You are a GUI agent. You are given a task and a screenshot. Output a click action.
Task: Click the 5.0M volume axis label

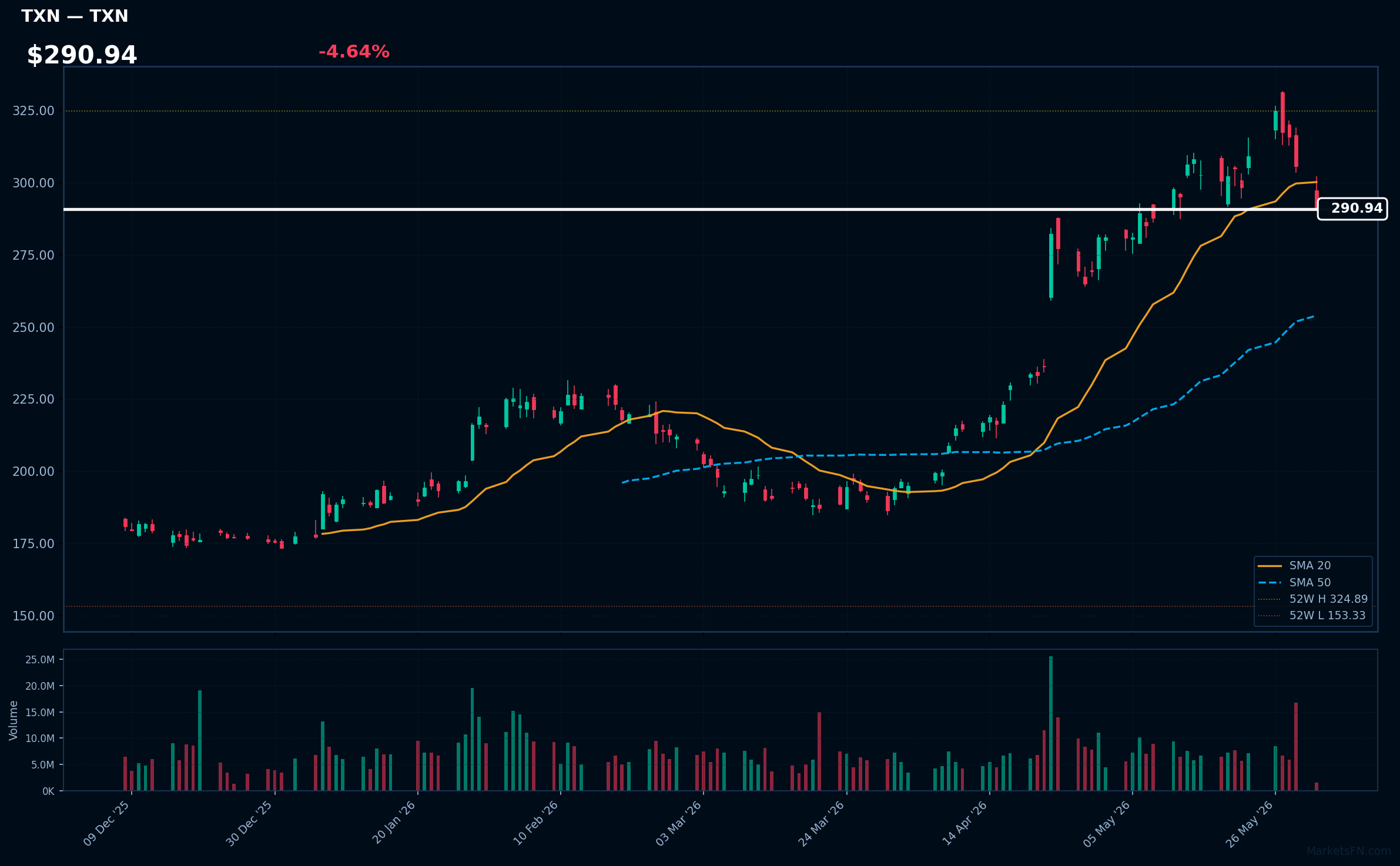42,765
